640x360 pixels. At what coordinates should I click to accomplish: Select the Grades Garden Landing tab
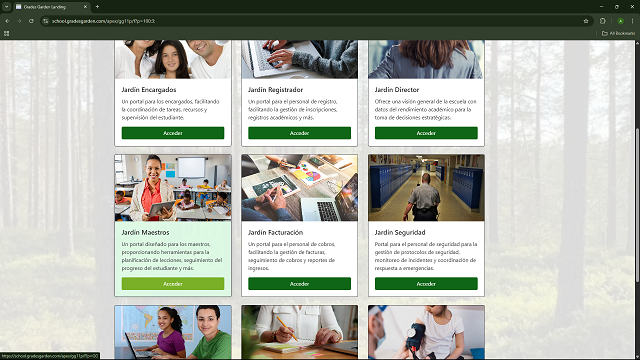tap(51, 7)
